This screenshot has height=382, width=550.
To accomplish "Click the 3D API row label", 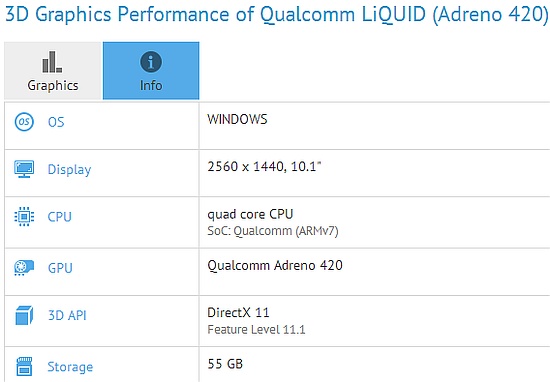I will pyautogui.click(x=67, y=315).
